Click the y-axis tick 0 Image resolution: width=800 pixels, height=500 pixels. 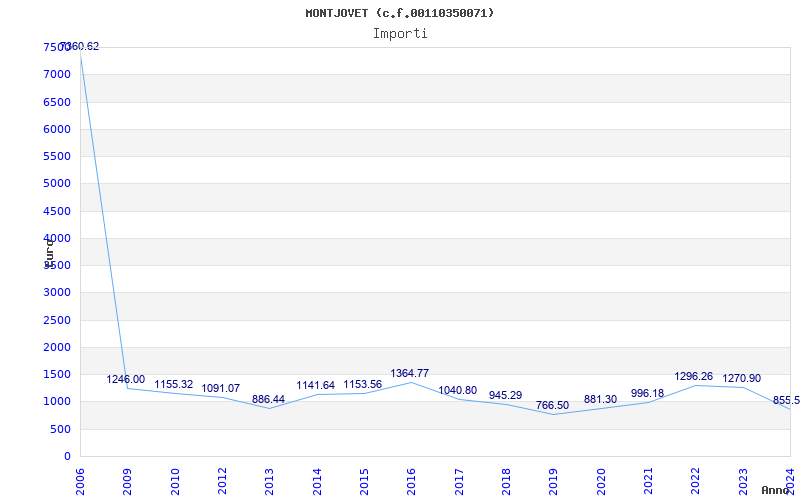pyautogui.click(x=67, y=457)
